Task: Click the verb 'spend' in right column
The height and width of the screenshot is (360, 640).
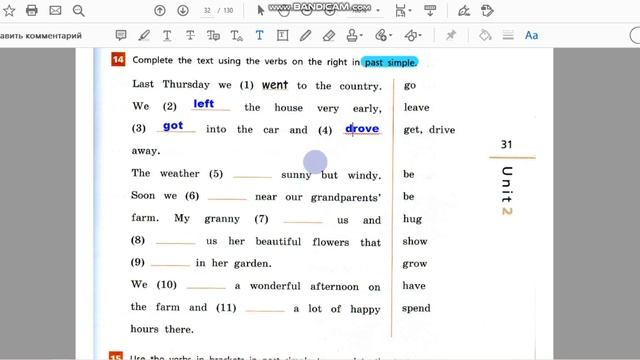Action: (x=416, y=309)
